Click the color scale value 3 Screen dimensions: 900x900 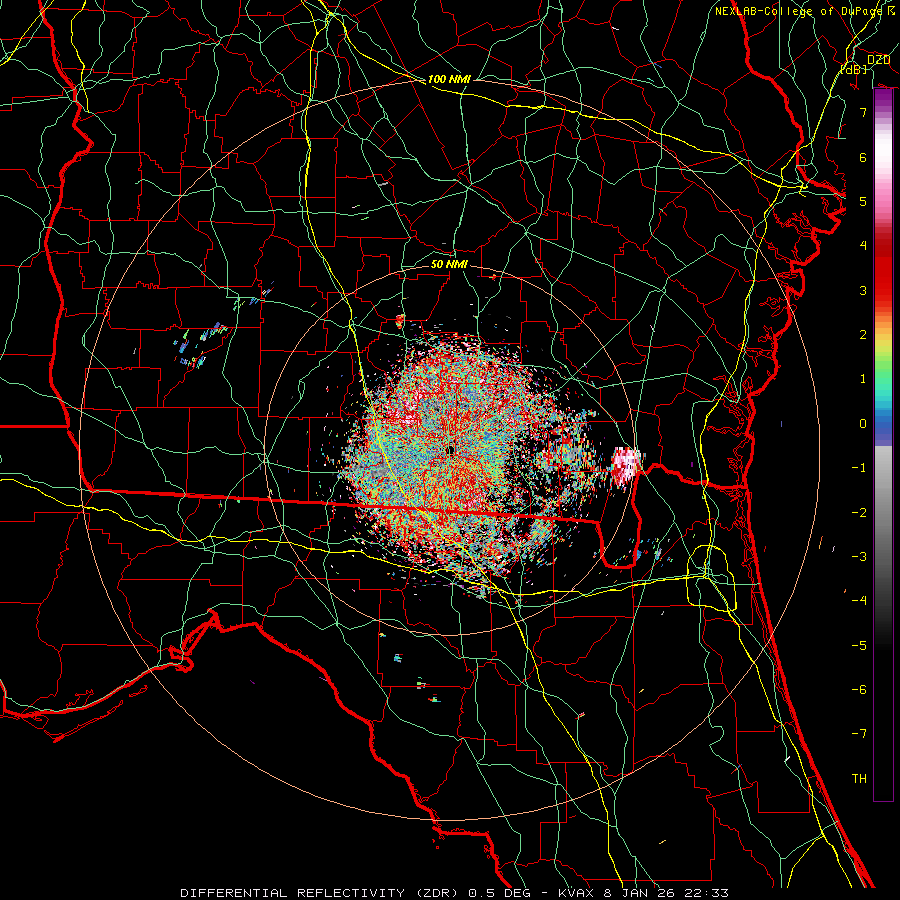(x=863, y=290)
